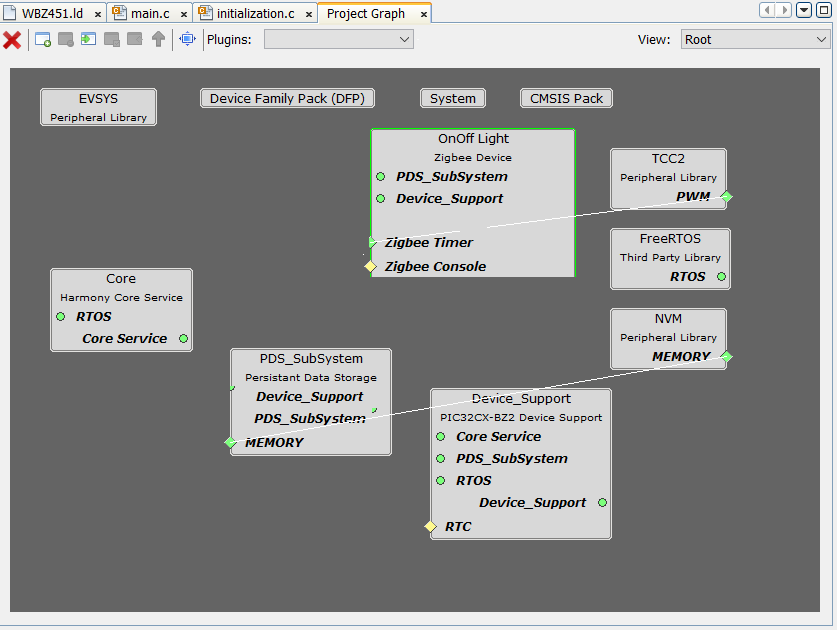Click the green PWM diamond on TCC2
837x630 pixels.
pyautogui.click(x=727, y=197)
